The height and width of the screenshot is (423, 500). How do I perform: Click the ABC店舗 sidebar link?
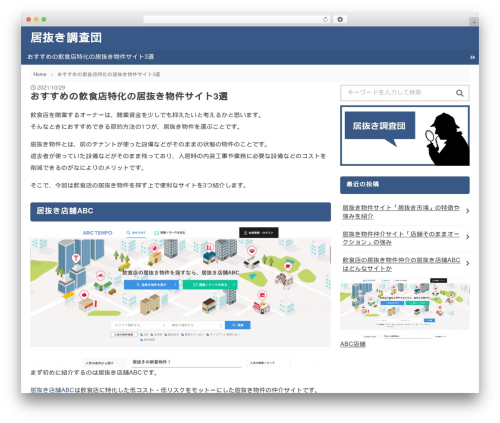[353, 344]
